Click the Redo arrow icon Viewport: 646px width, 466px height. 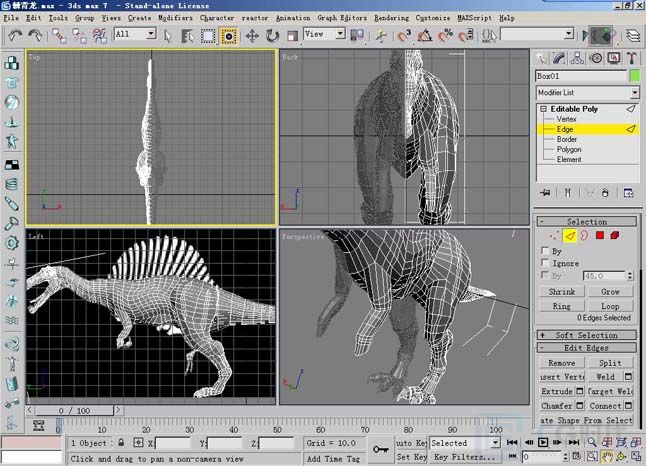(35, 35)
